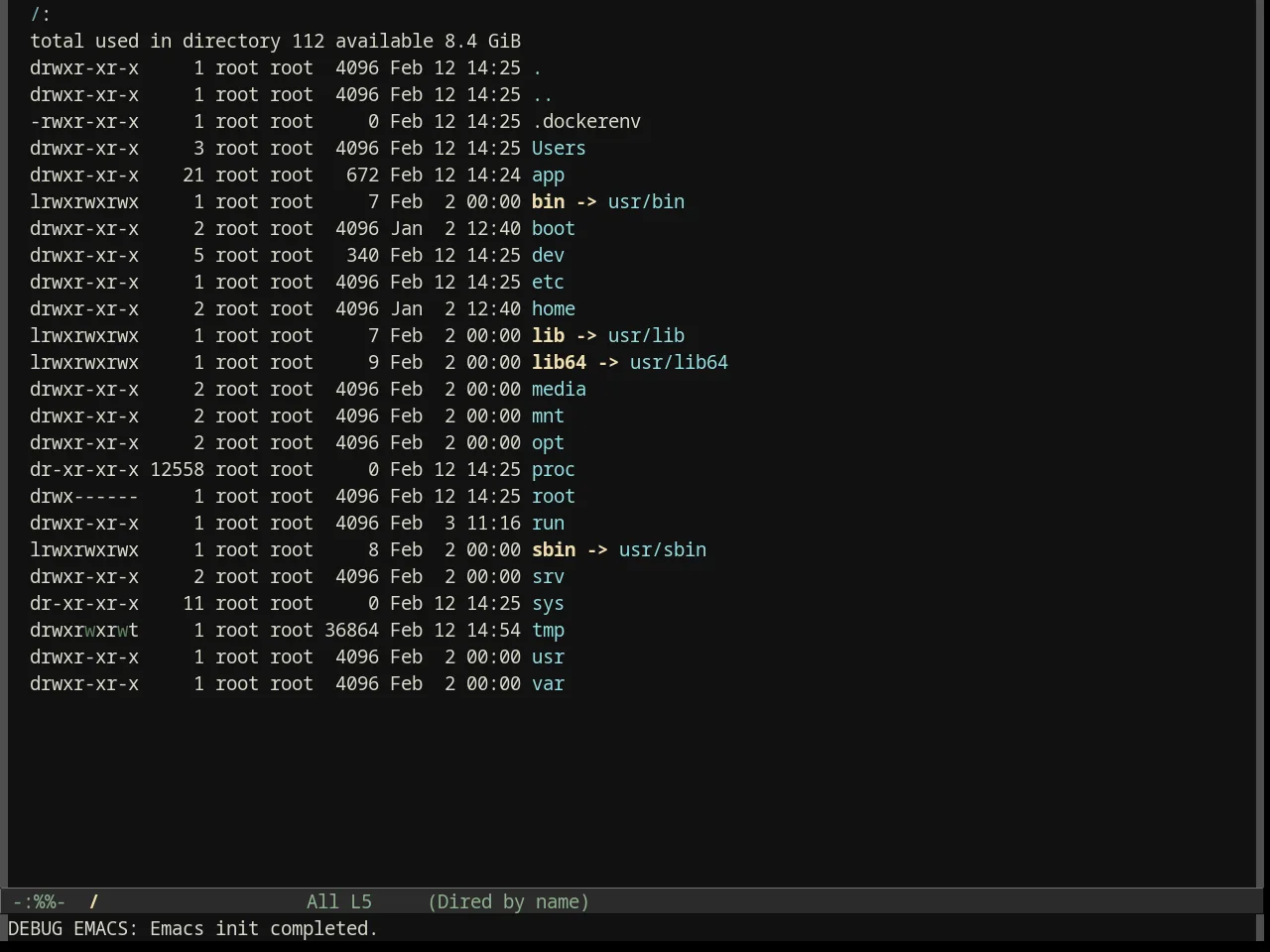Click the 14:24 timestamp on app row
Screen dimensions: 1270x952
click(493, 175)
